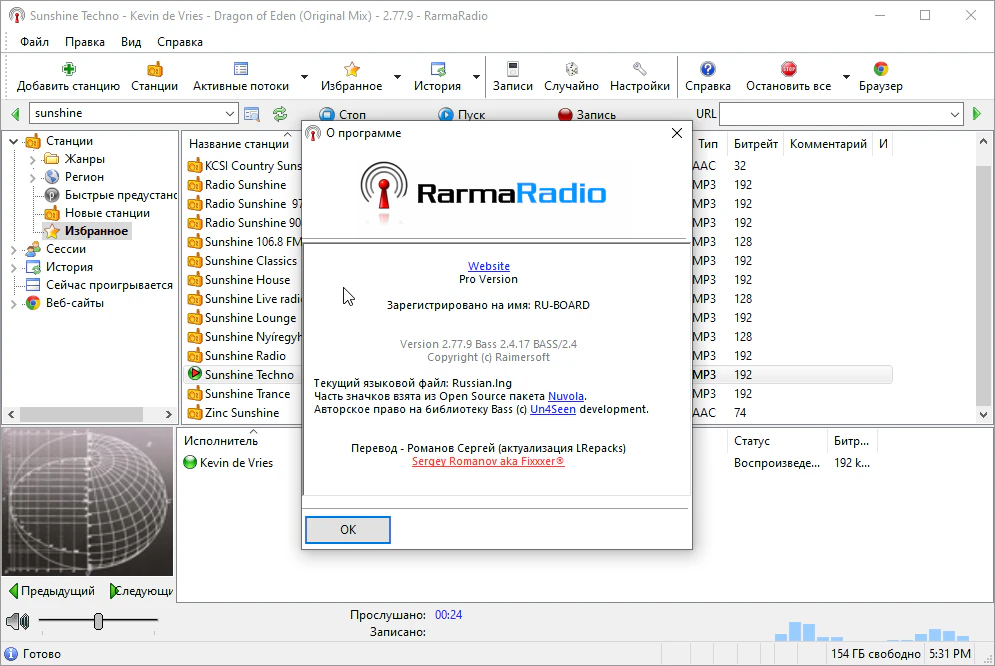The width and height of the screenshot is (995, 666).
Task: Open Recordings (Записи) toolbar icon
Action: tap(513, 69)
